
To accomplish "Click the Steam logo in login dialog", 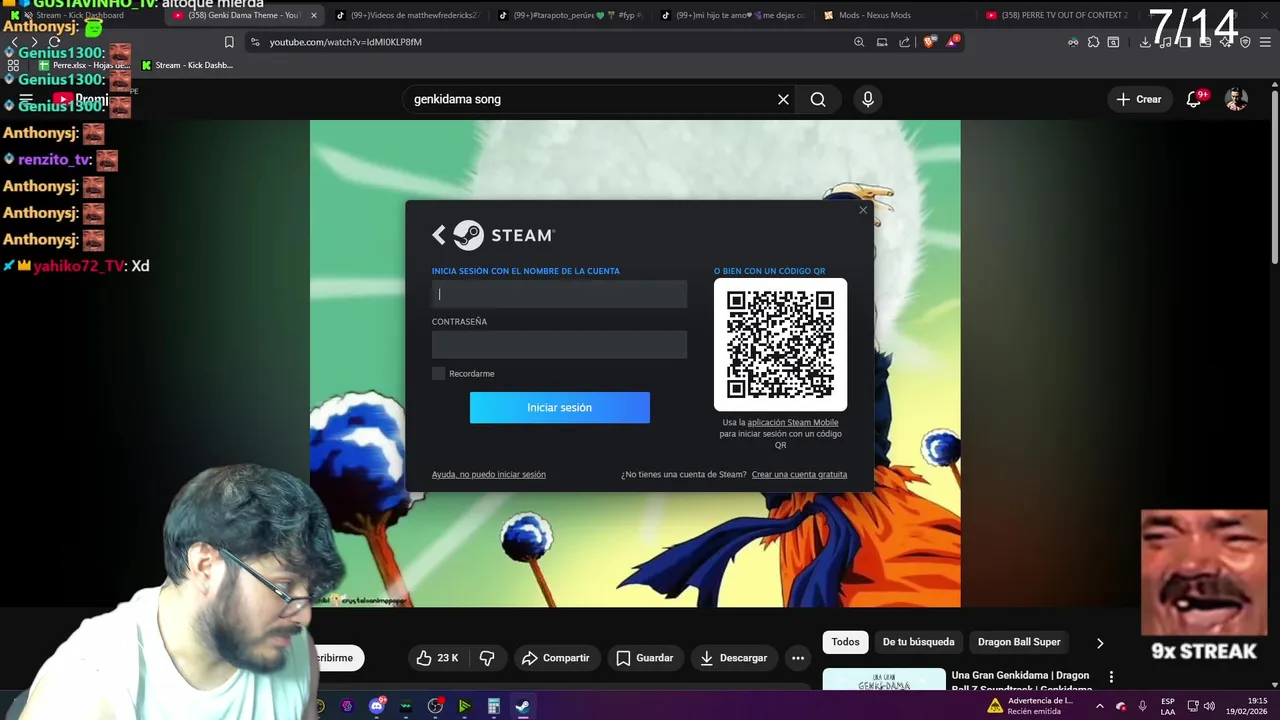I will [504, 235].
